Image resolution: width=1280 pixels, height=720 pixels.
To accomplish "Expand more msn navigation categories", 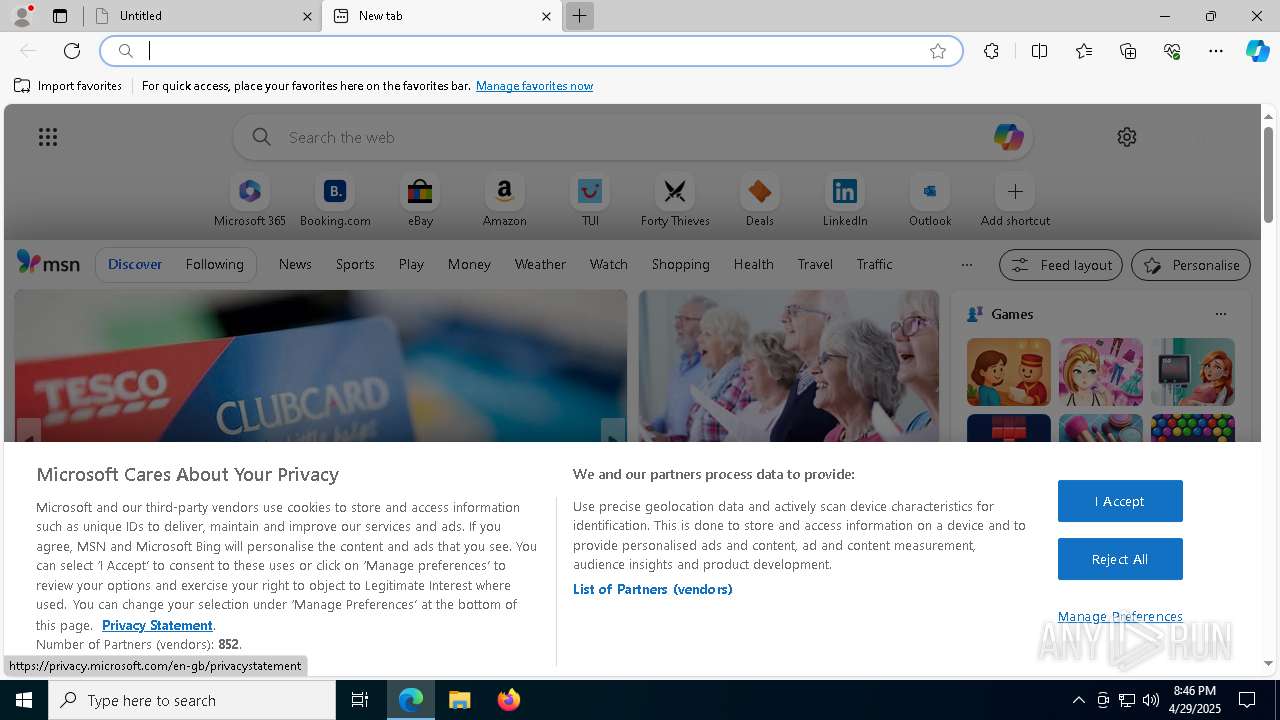I will point(966,265).
